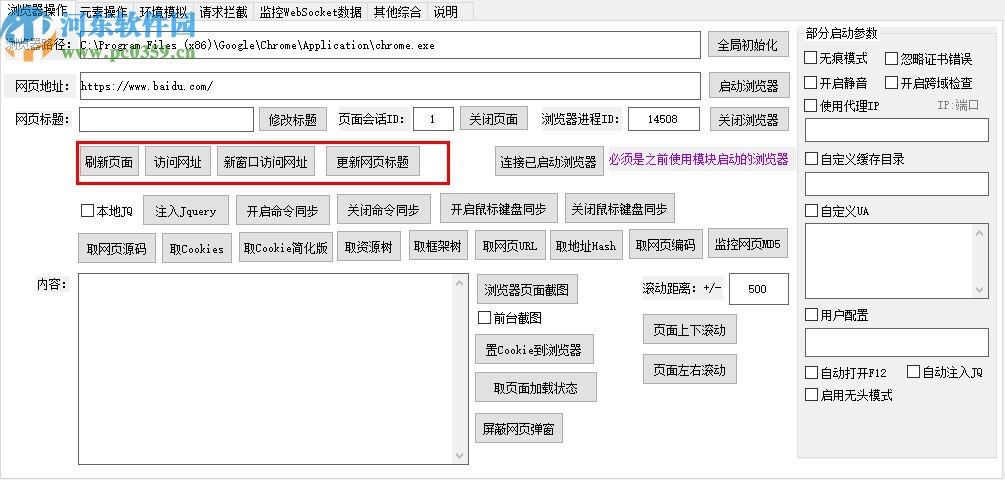The width and height of the screenshot is (1005, 480).
Task: Focus the proxy IP:端口 input field
Action: point(897,130)
